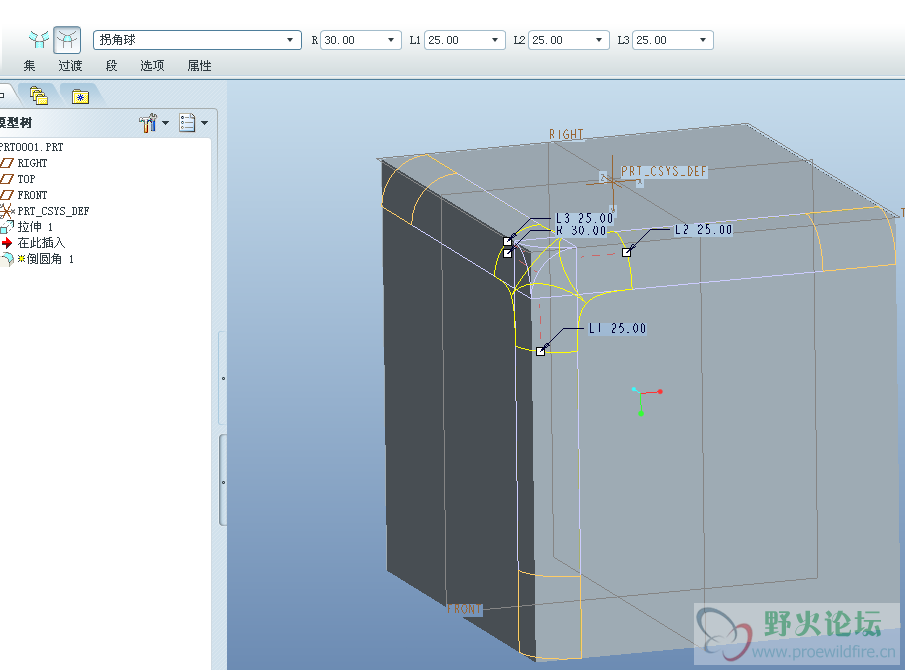
Task: Click the RIGHT datum label in the viewport
Action: pyautogui.click(x=566, y=134)
